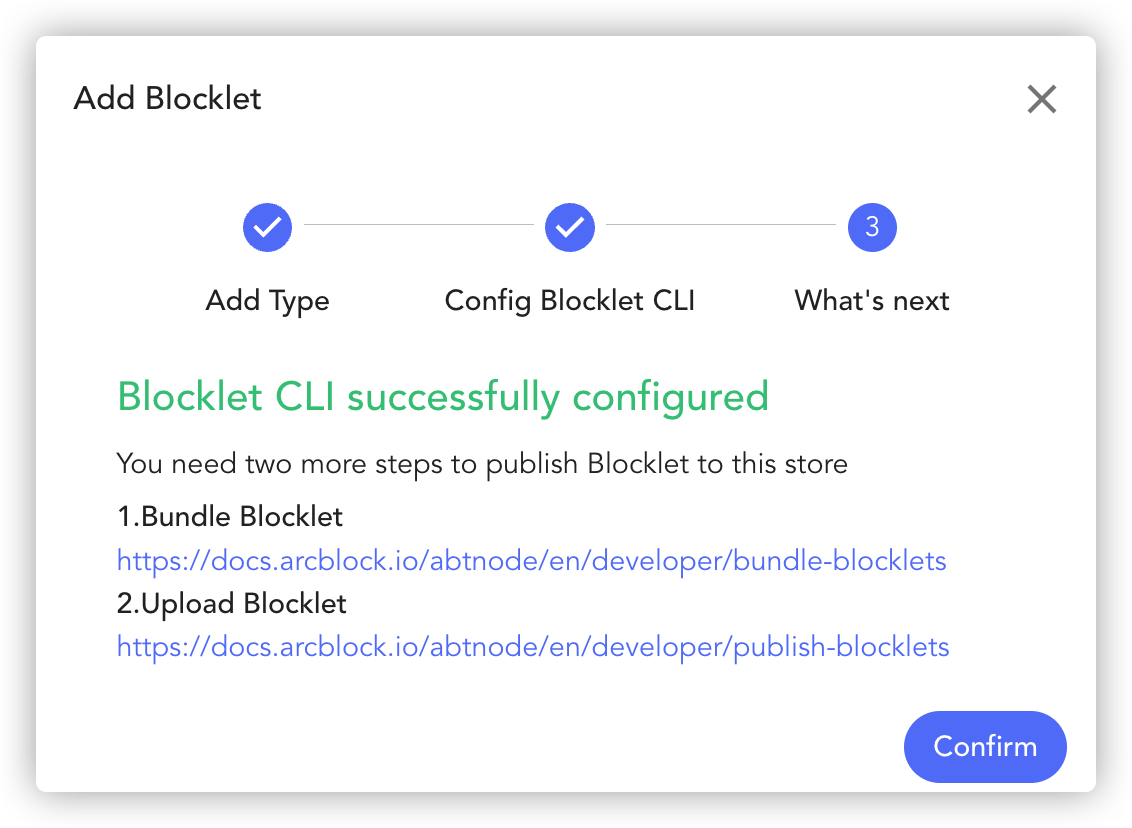The width and height of the screenshot is (1132, 828).
Task: Click the Add Type step checkmark icon
Action: 267,227
